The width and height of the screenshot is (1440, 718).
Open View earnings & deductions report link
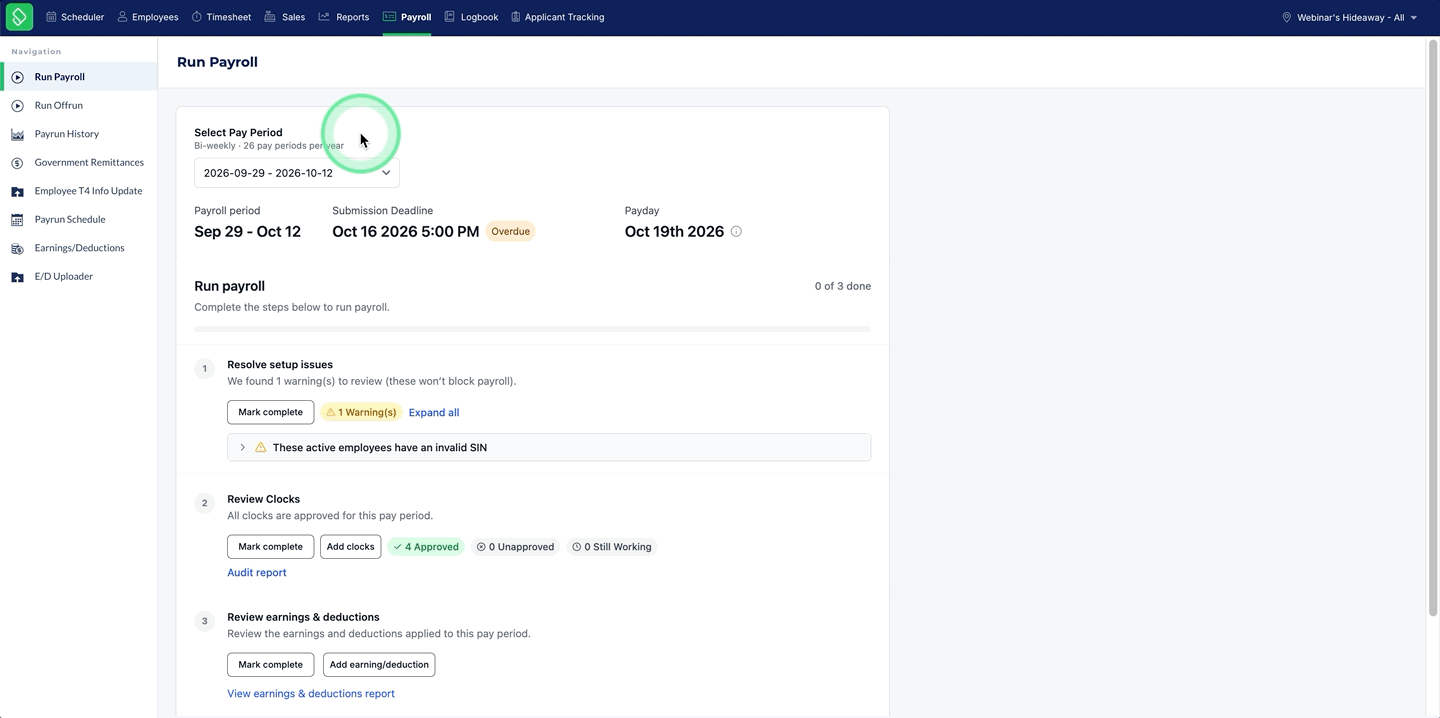click(311, 694)
